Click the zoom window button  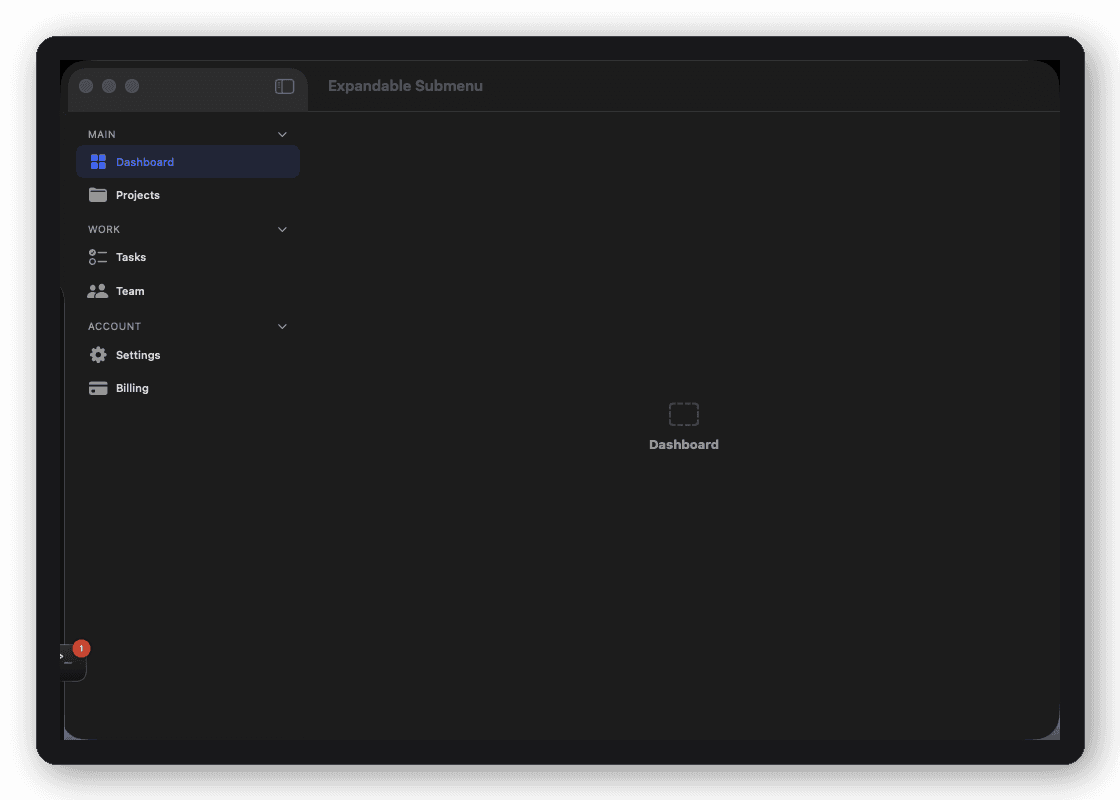131,86
